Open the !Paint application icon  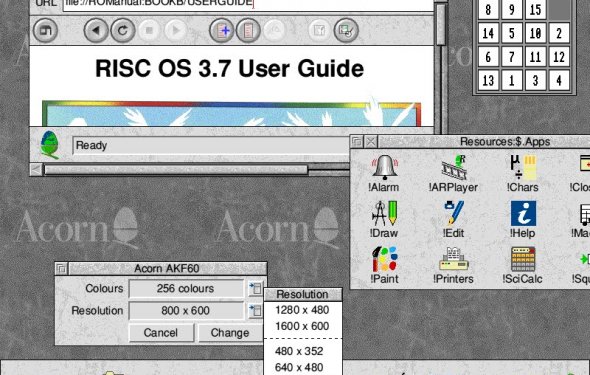pyautogui.click(x=384, y=265)
